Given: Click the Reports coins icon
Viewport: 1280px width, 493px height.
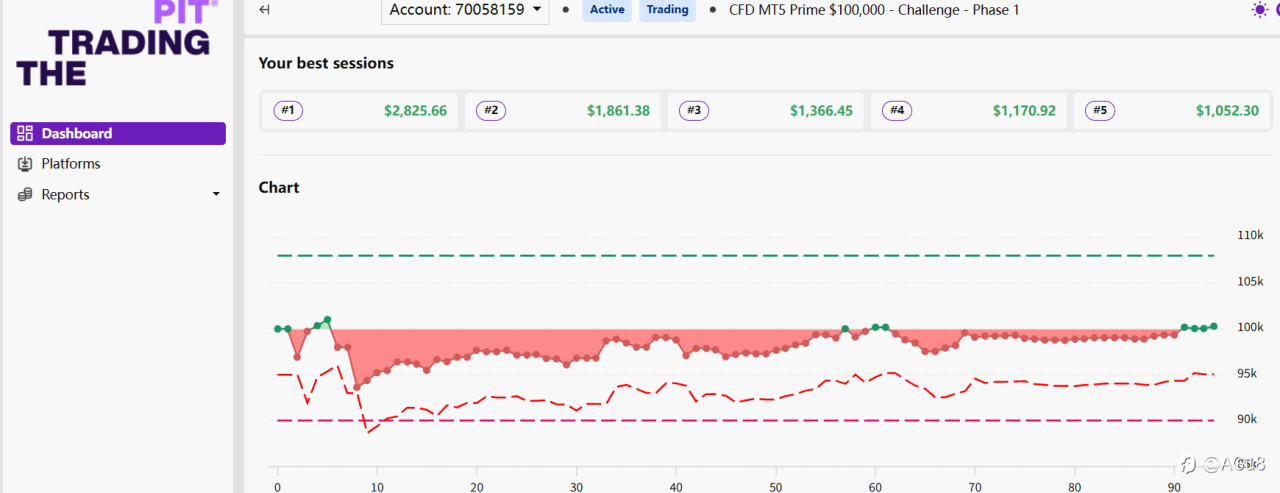Looking at the screenshot, I should pos(25,195).
